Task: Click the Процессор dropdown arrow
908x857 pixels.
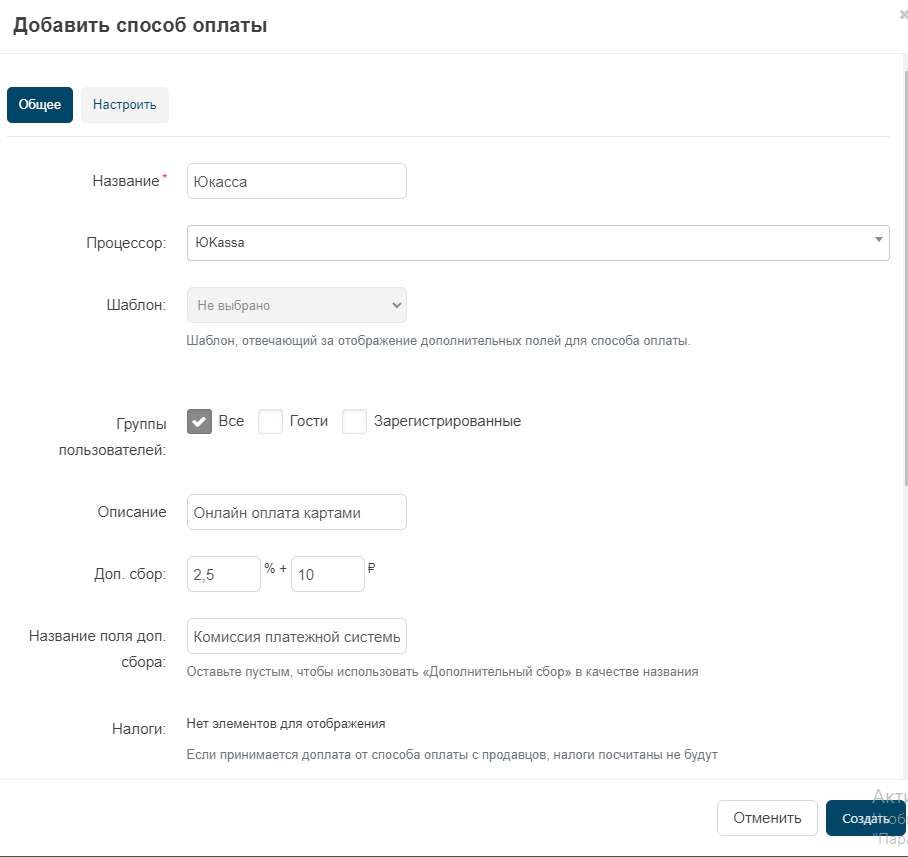Action: coord(878,240)
